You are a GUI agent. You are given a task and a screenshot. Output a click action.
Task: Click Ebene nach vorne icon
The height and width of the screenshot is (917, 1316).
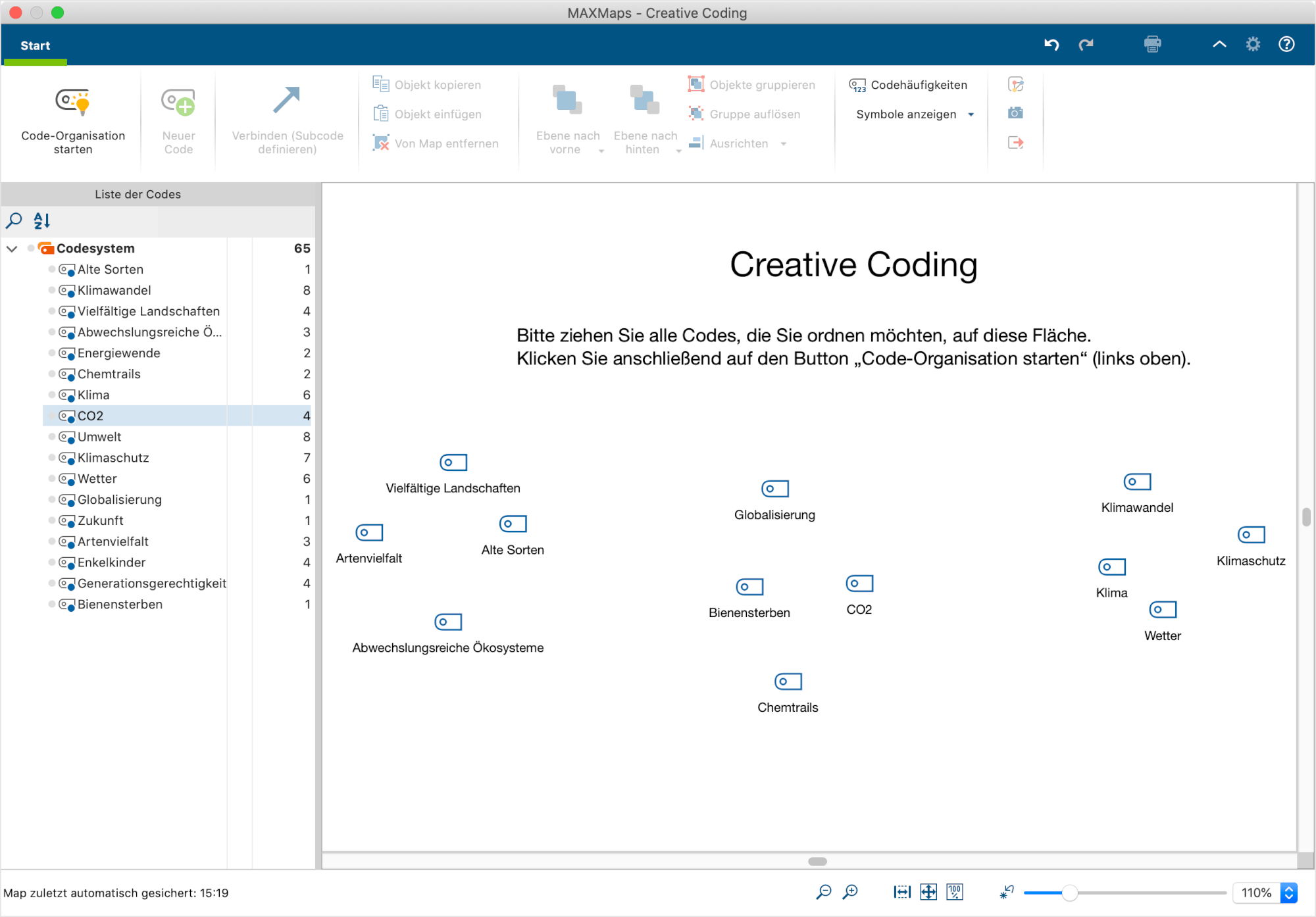(567, 100)
